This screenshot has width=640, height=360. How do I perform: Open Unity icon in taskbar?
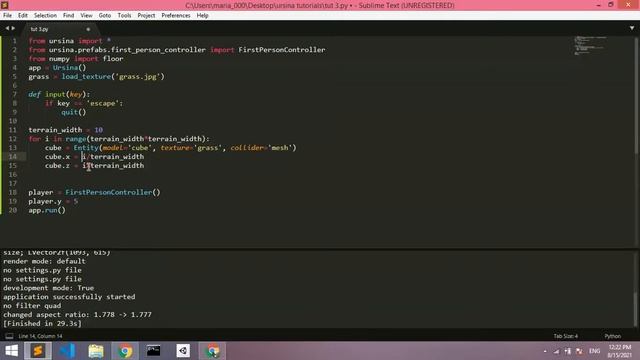[x=183, y=351]
